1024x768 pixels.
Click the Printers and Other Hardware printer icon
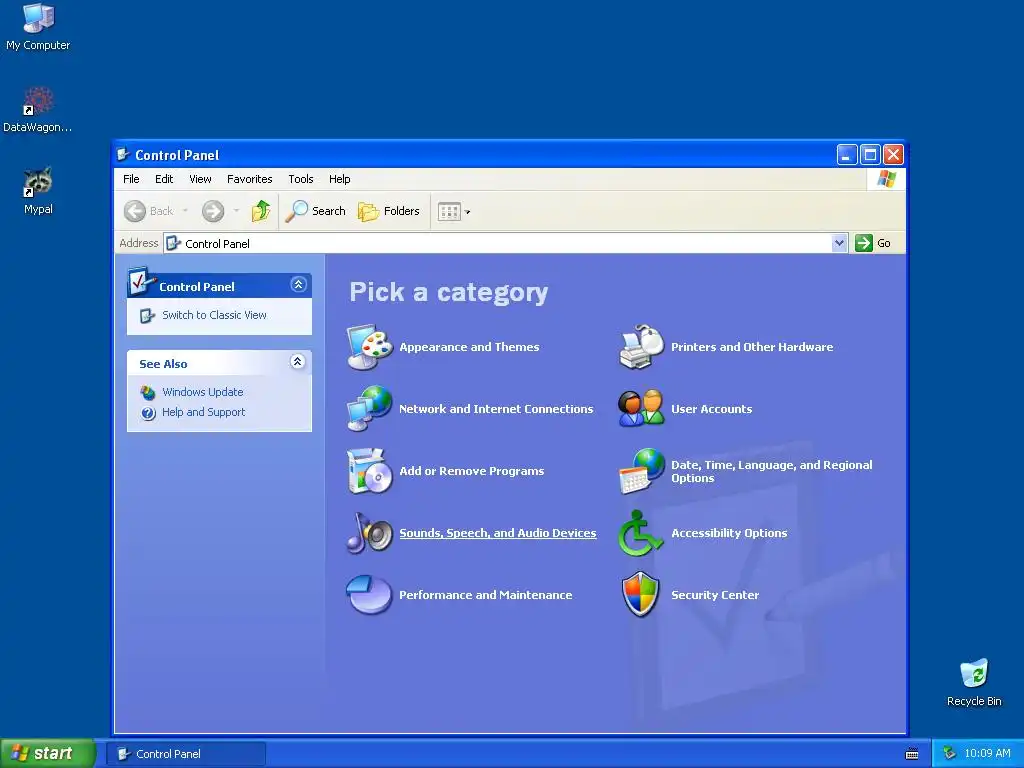pos(641,347)
